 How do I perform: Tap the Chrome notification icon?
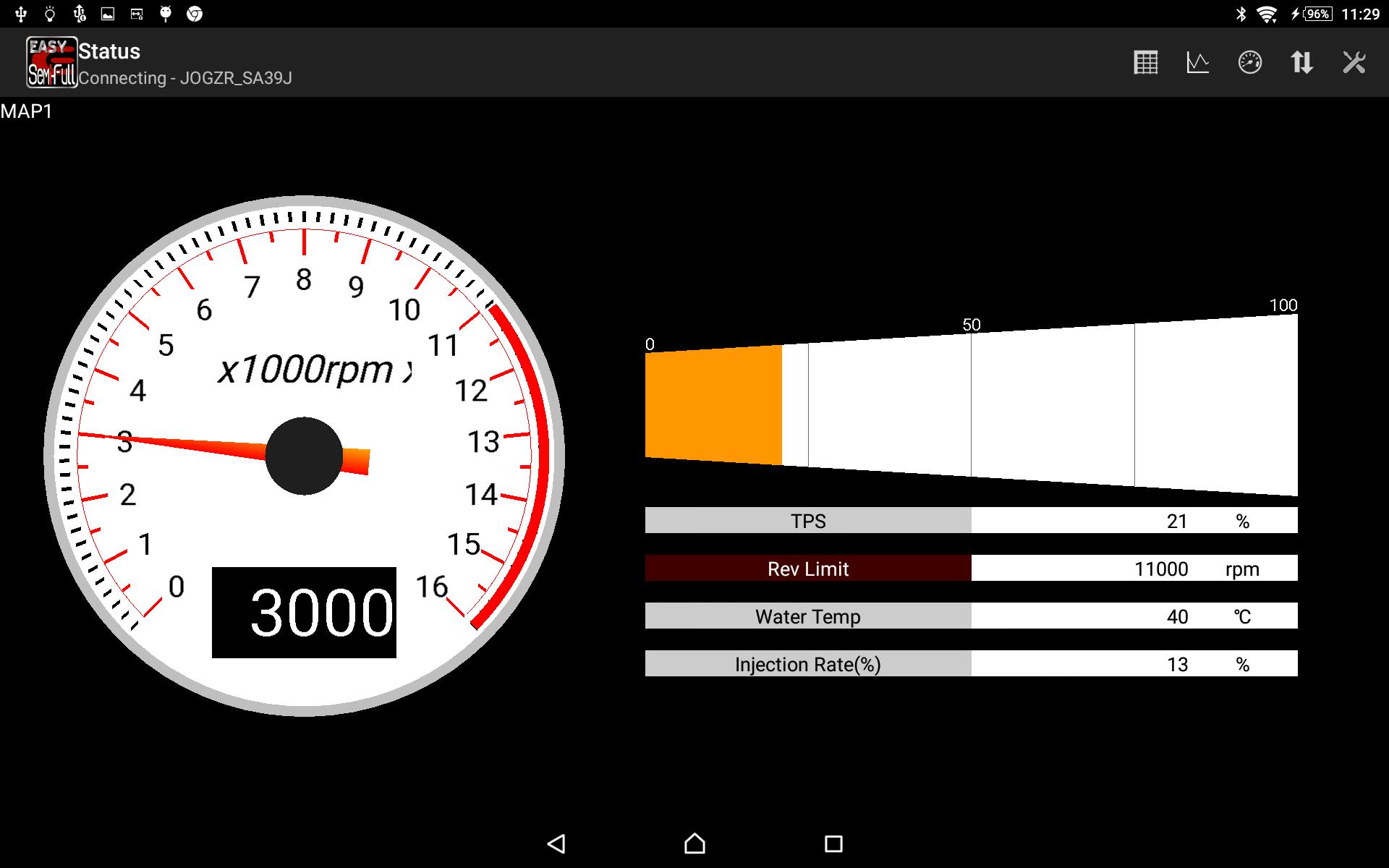click(x=195, y=14)
